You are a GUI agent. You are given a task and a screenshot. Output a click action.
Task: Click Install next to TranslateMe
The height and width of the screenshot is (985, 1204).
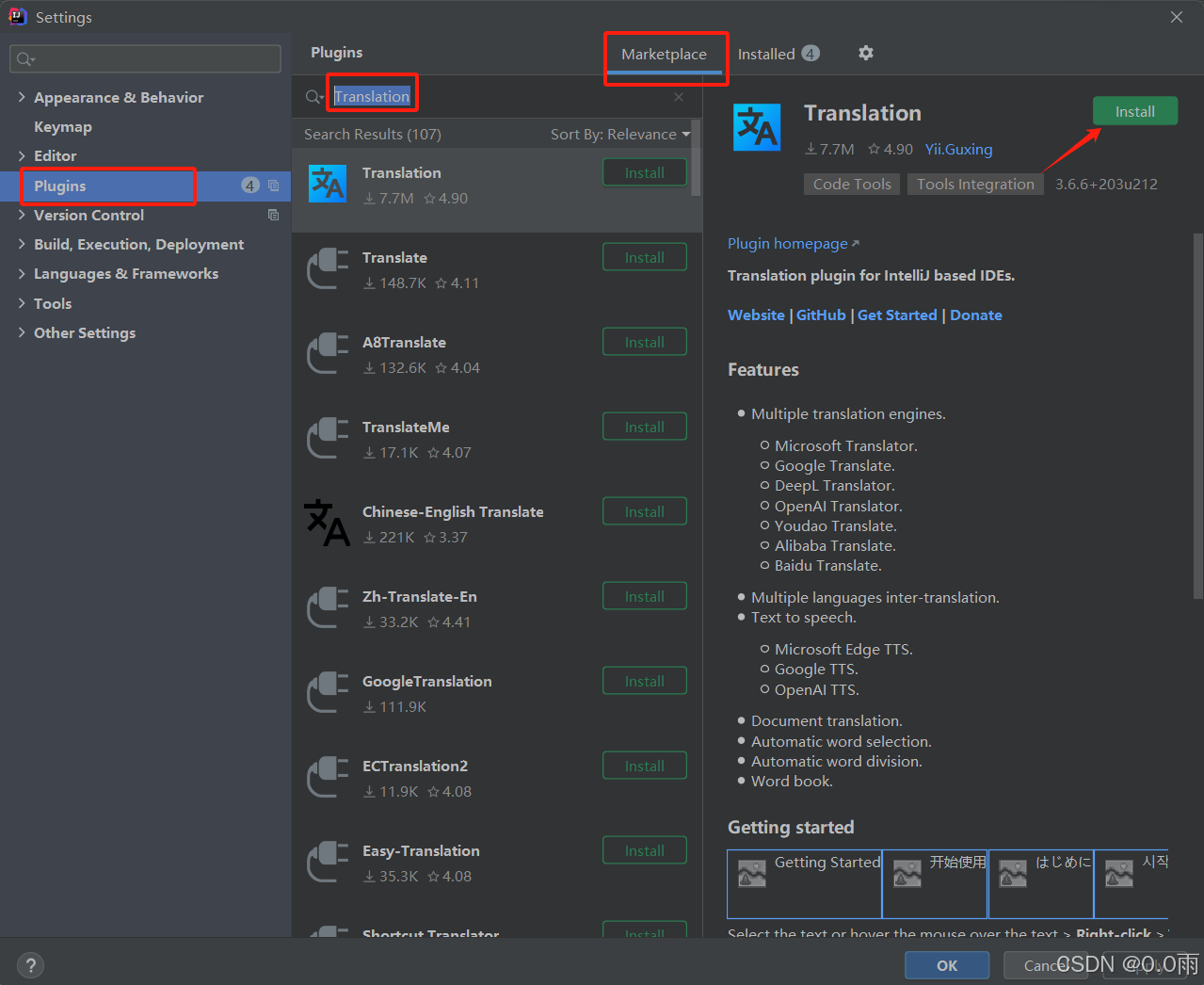(645, 427)
